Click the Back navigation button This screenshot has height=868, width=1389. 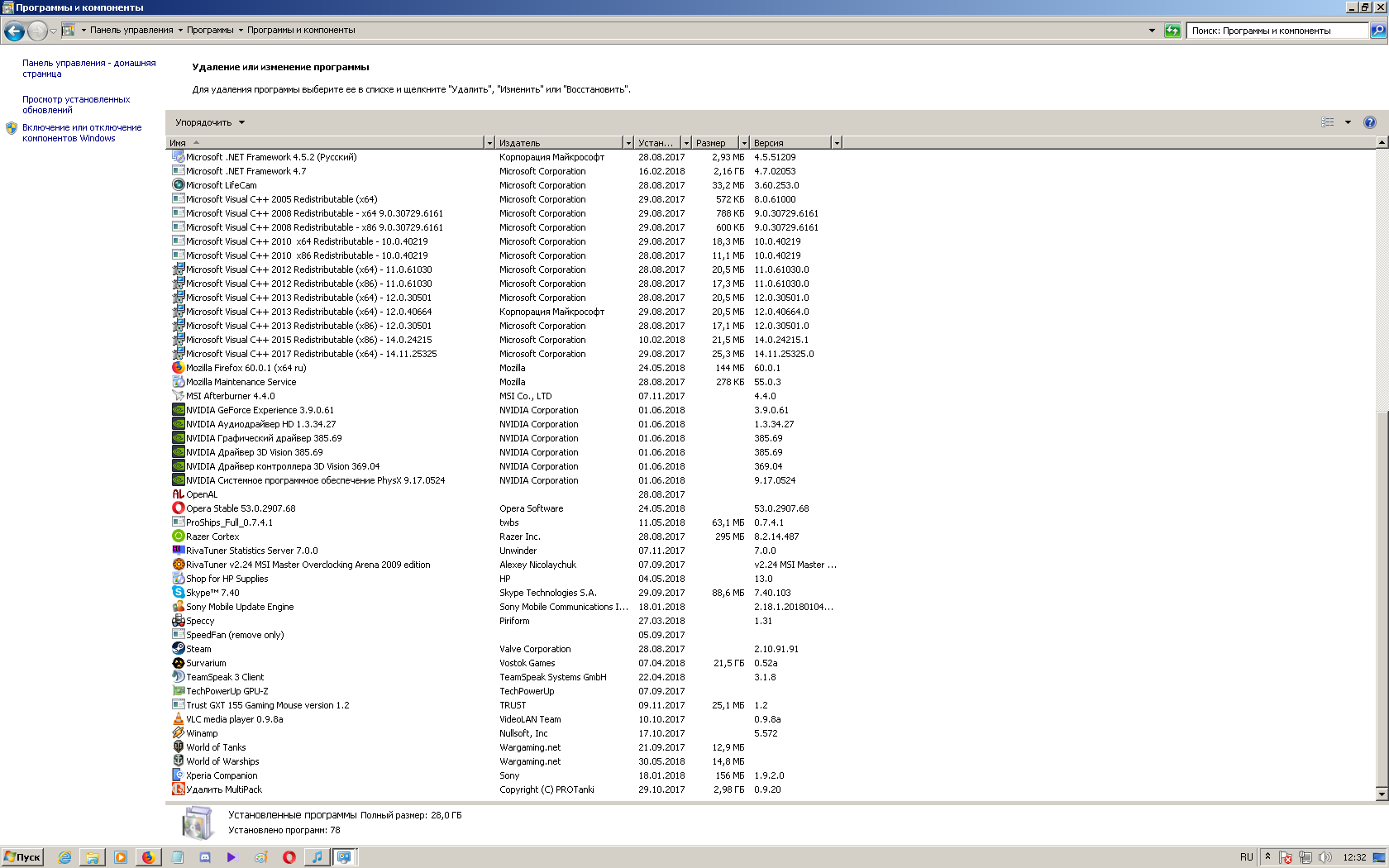[x=14, y=31]
